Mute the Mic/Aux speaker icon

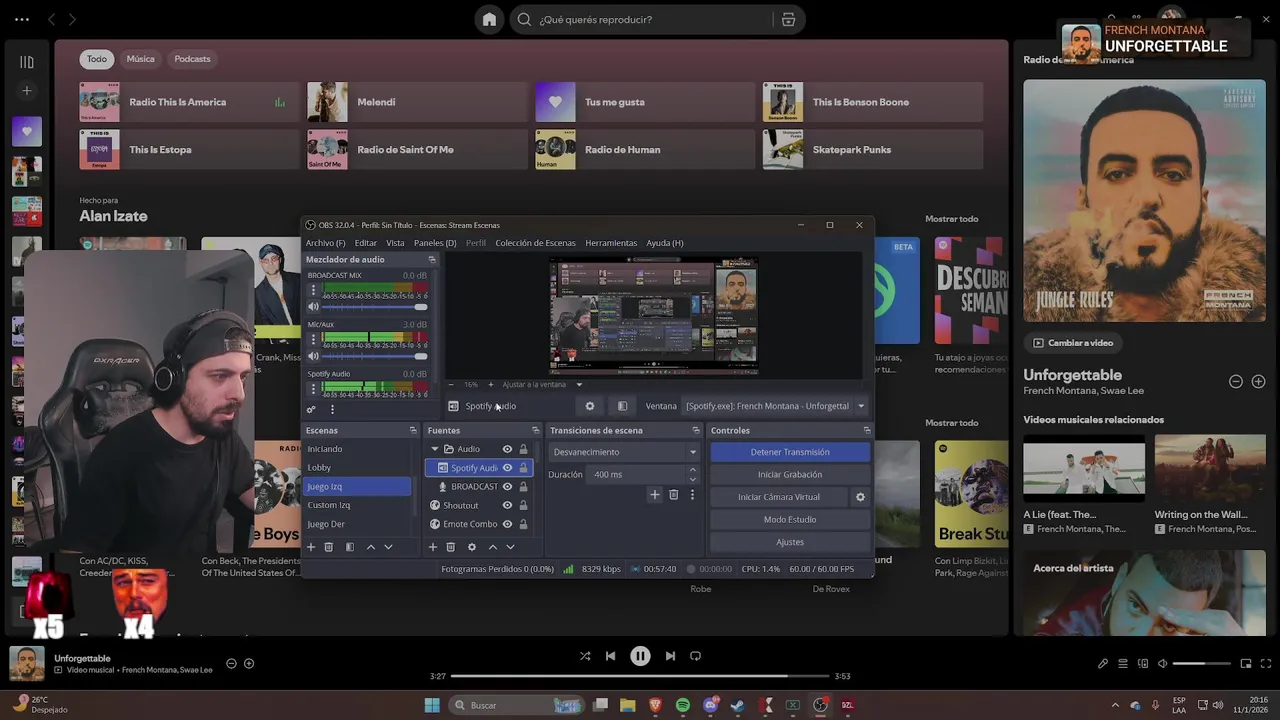tap(313, 356)
